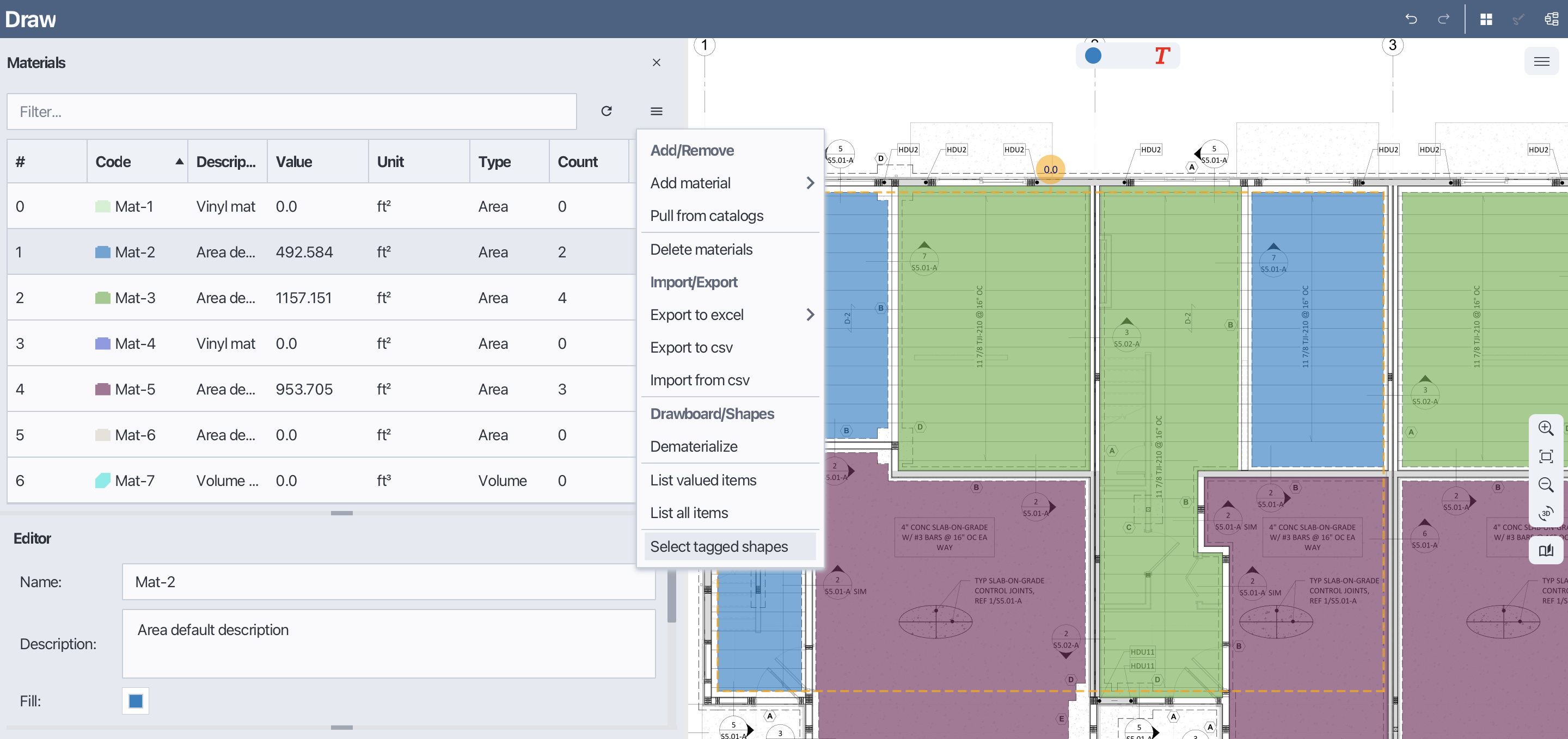
Task: Click the Filter input field
Action: (x=292, y=112)
